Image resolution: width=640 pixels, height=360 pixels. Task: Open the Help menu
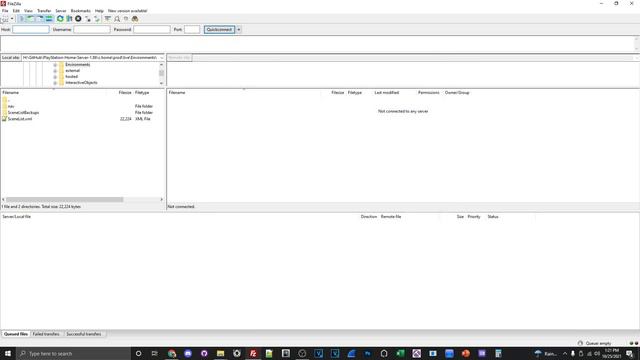99,11
